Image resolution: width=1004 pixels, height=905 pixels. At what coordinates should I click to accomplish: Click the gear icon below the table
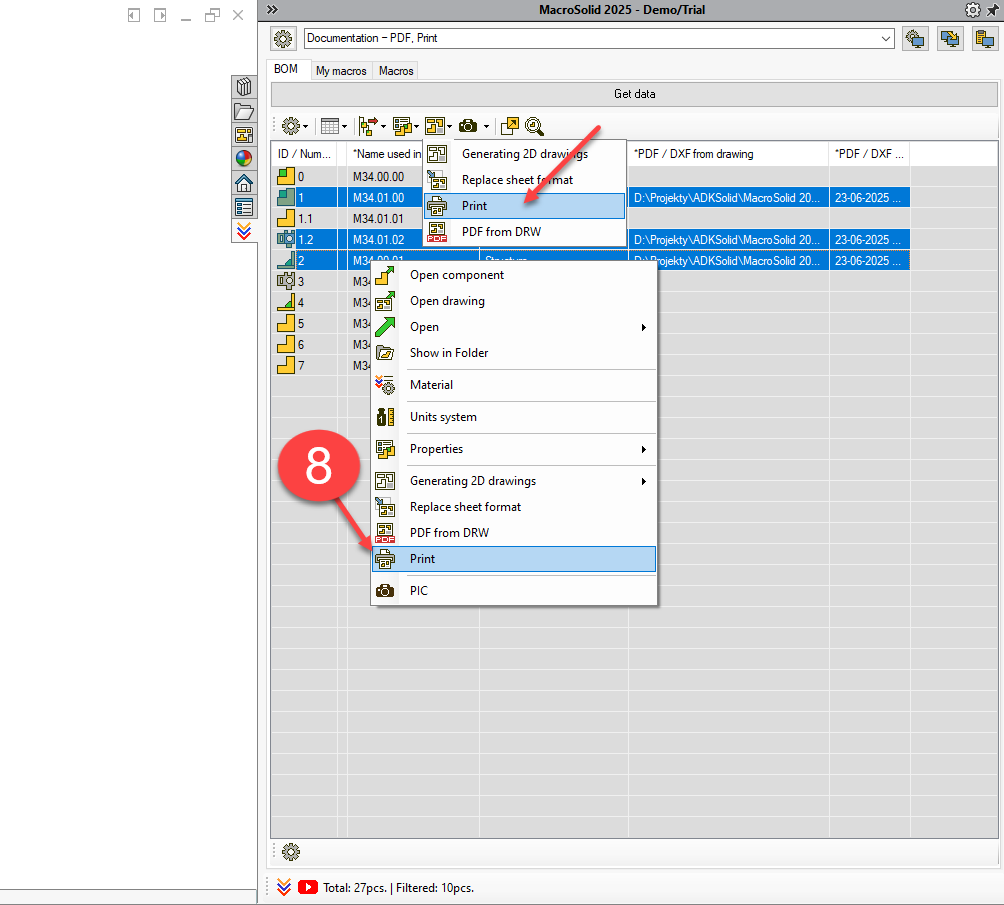(291, 852)
